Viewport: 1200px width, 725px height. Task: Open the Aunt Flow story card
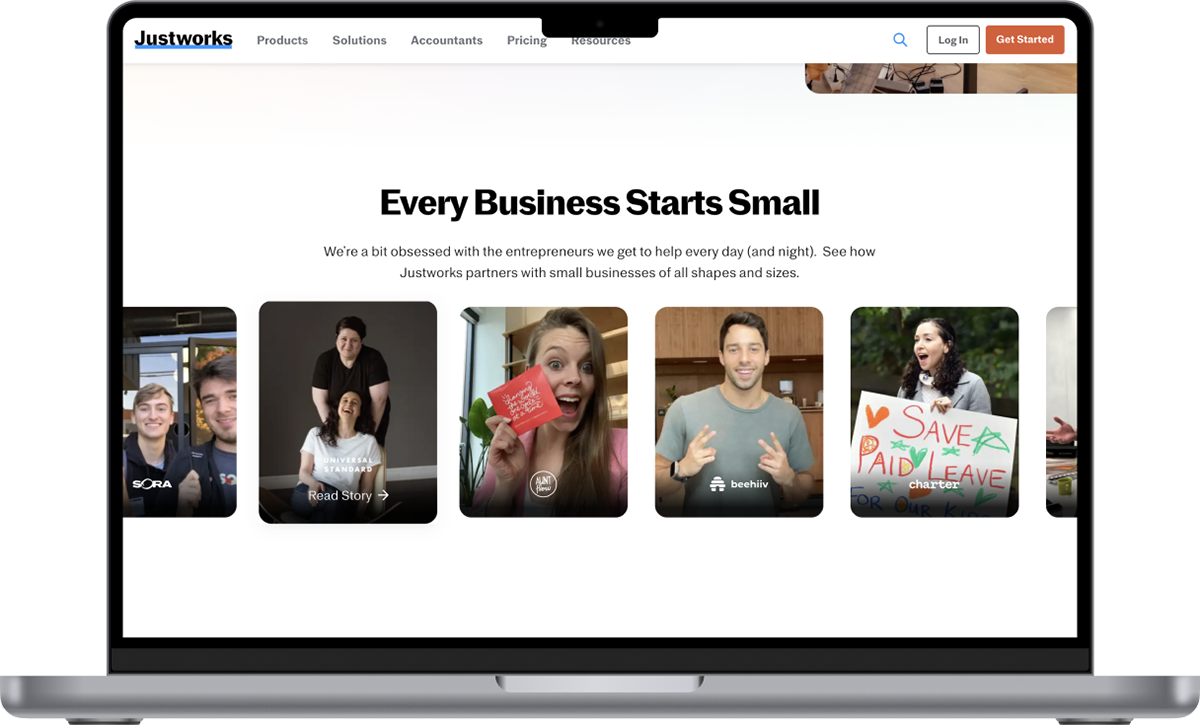click(543, 412)
